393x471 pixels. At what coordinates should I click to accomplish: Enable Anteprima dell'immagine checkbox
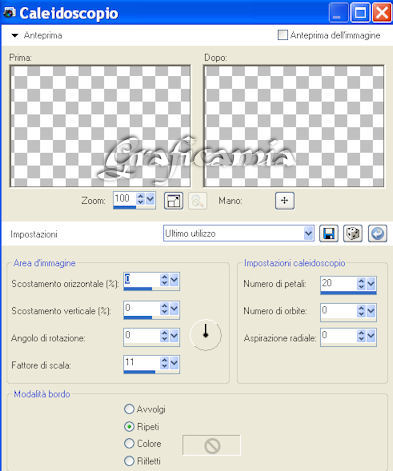coord(283,35)
